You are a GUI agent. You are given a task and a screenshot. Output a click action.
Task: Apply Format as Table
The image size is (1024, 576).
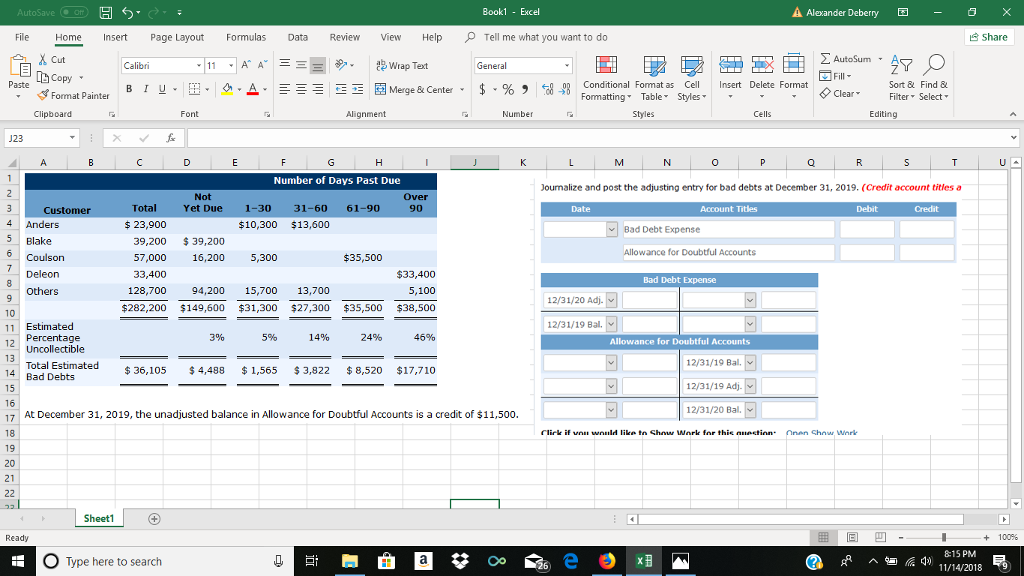(x=656, y=80)
